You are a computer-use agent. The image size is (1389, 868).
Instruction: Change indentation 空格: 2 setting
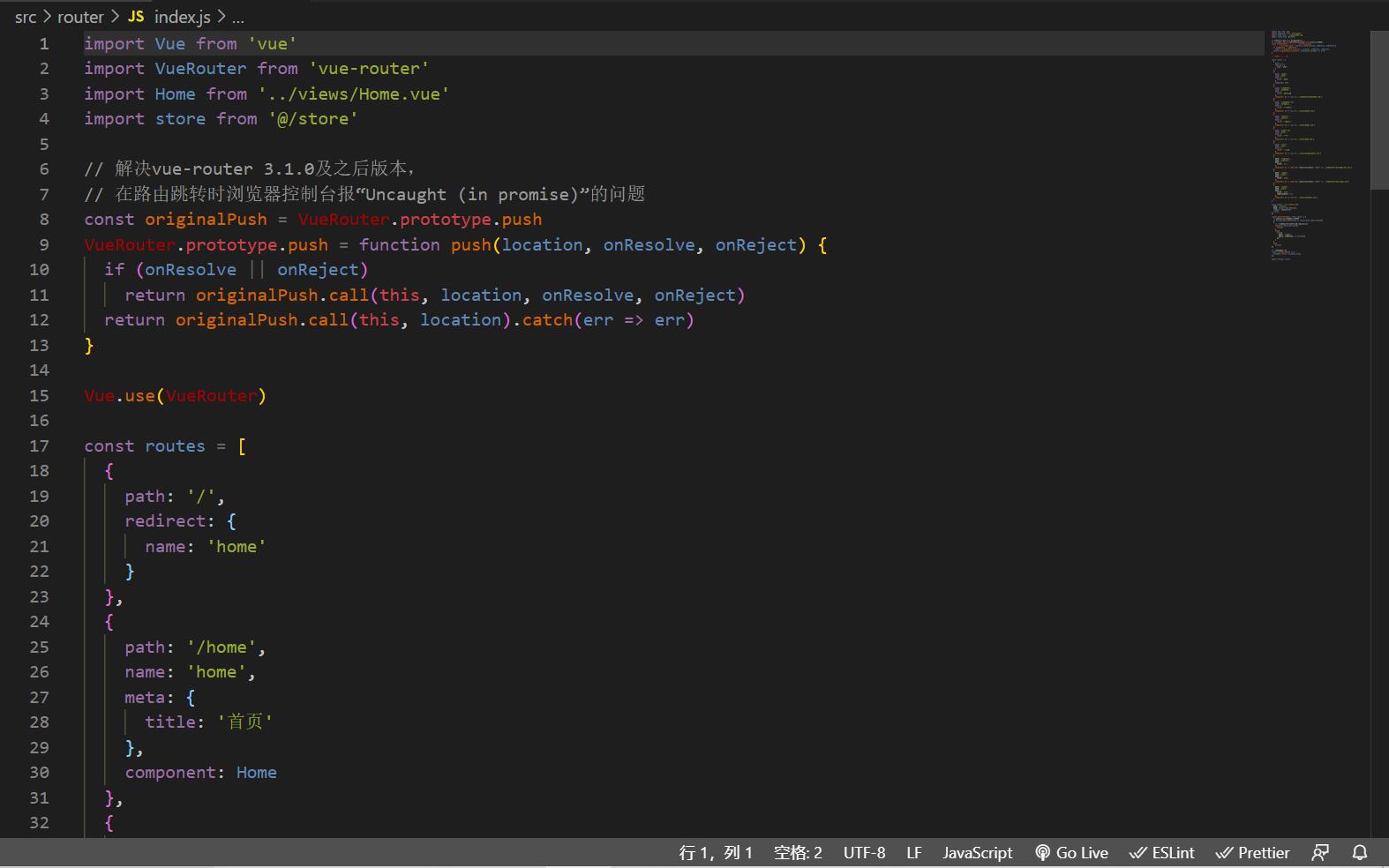(798, 852)
